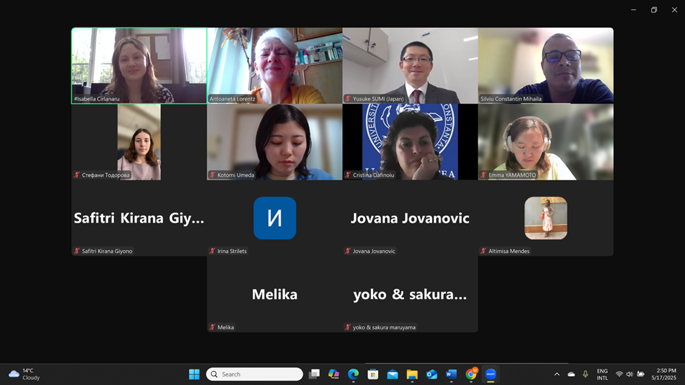The width and height of the screenshot is (685, 385).
Task: Switch to Microsoft Word taskbar icon
Action: [x=451, y=374]
